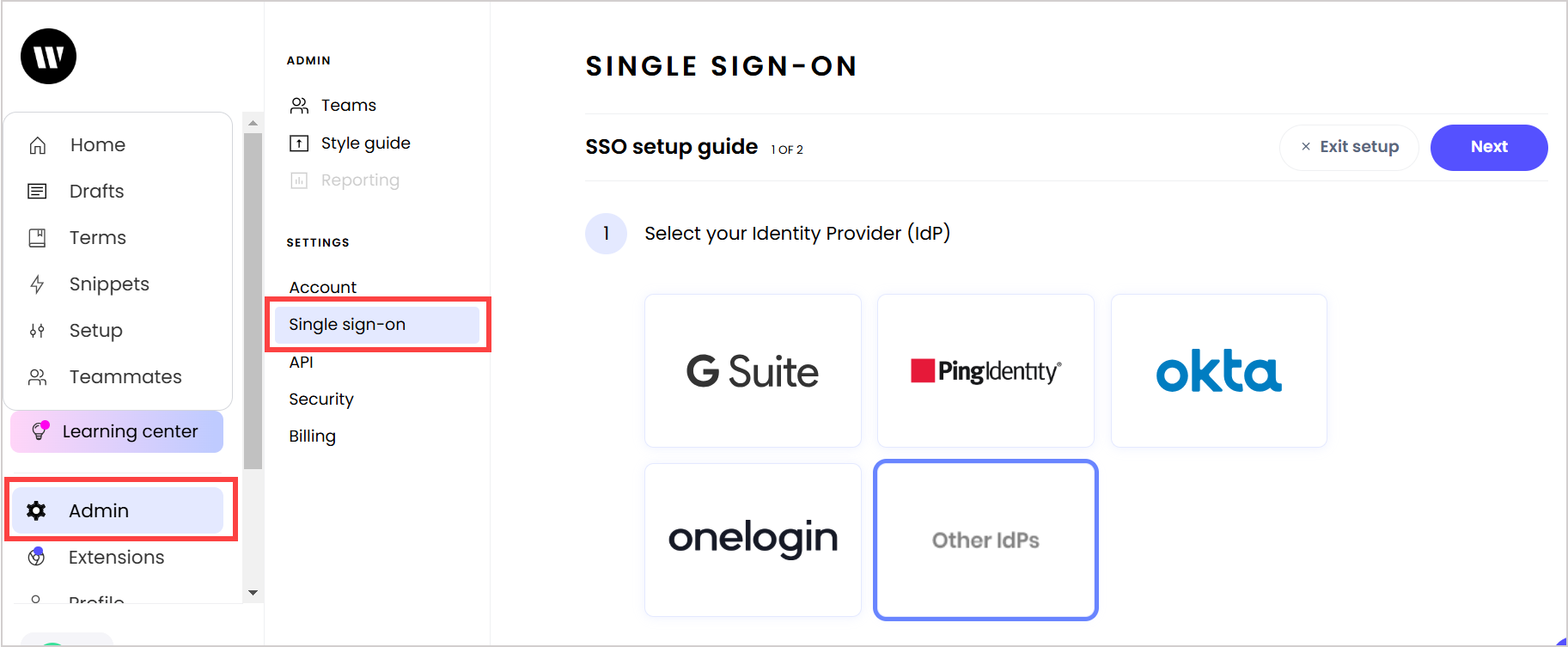Open the Billing settings page

312,436
